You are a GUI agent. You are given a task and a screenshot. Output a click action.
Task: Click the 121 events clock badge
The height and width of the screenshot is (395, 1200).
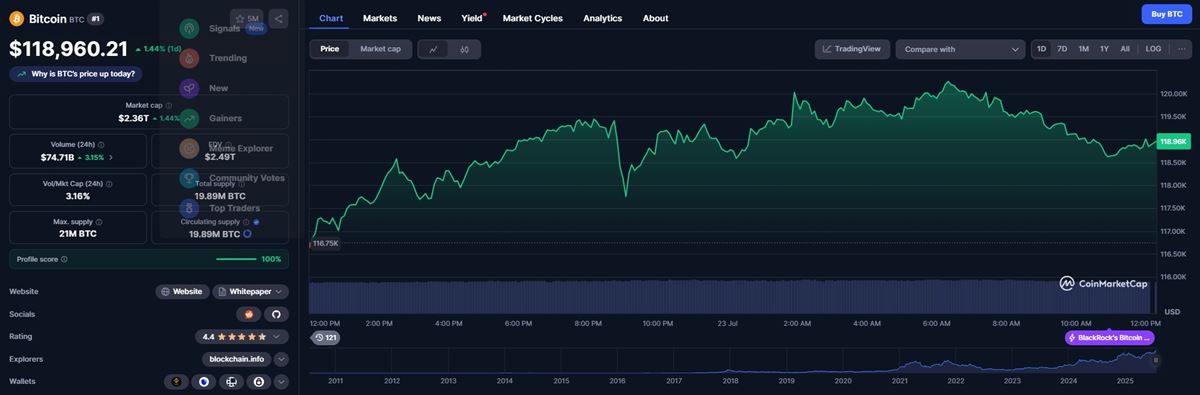pyautogui.click(x=326, y=338)
